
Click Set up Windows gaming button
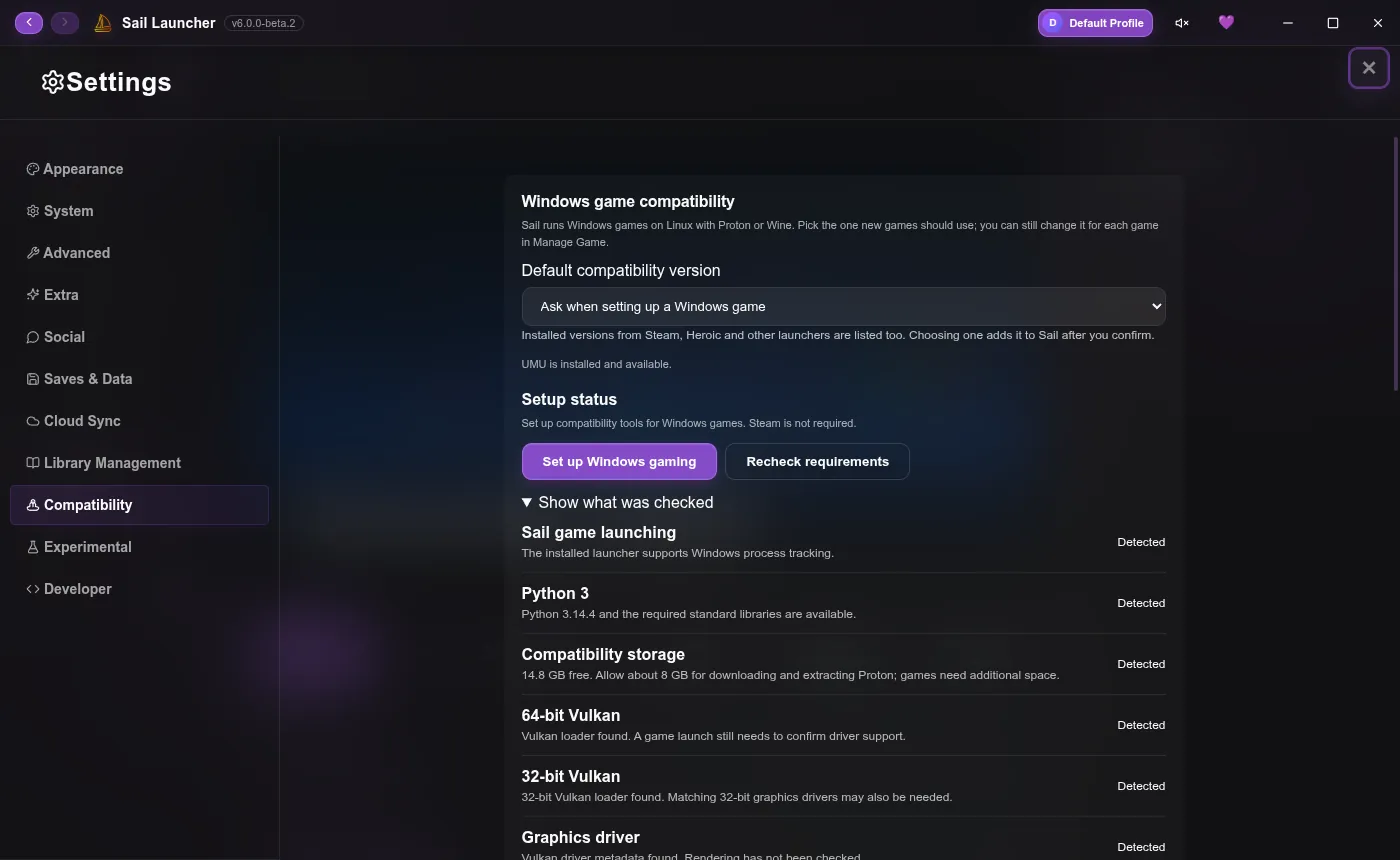(619, 461)
